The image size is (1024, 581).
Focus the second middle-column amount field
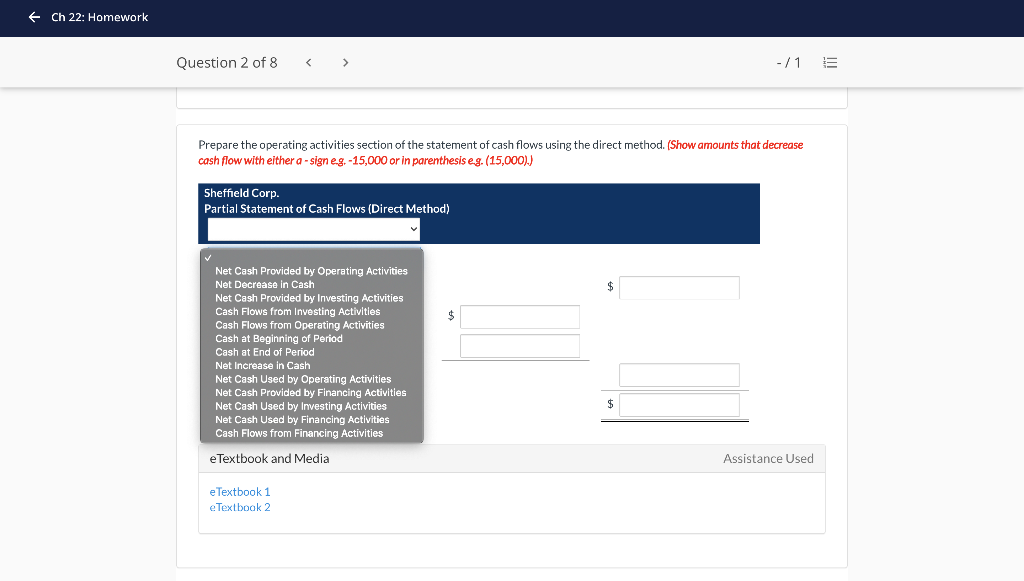(x=520, y=346)
